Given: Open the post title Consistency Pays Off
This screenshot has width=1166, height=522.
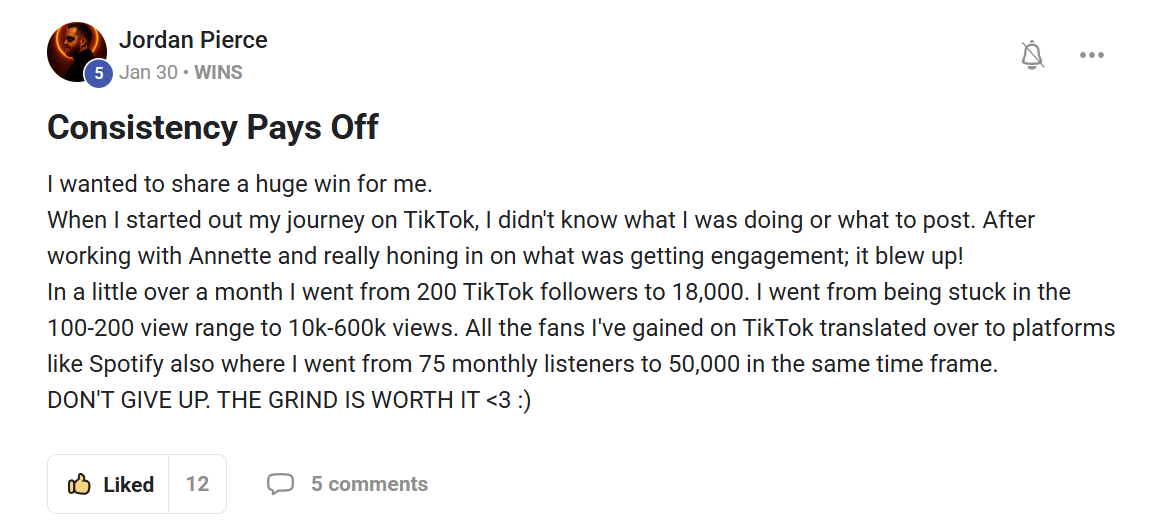Looking at the screenshot, I should pos(213,128).
